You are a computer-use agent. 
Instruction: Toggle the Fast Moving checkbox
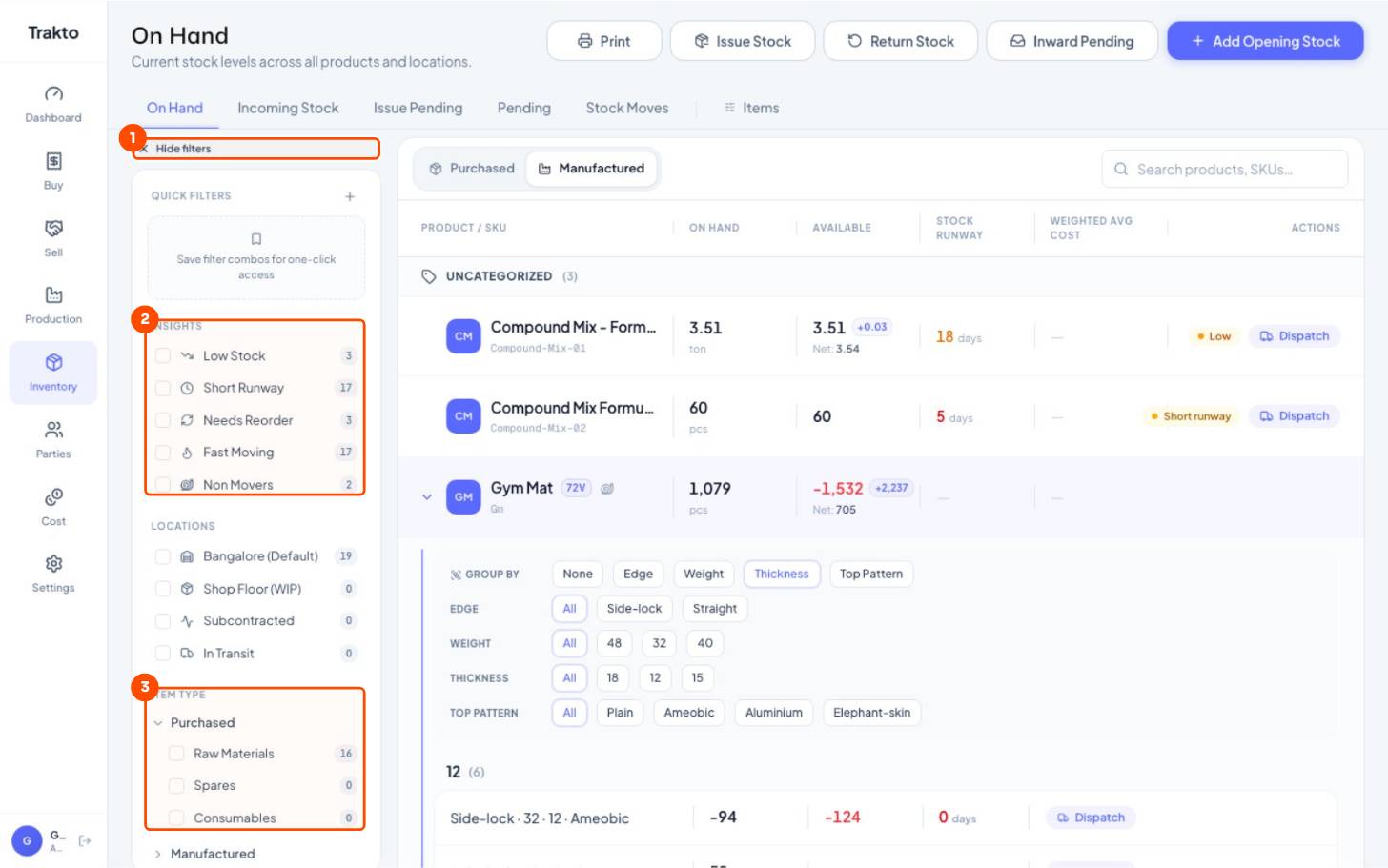click(163, 453)
